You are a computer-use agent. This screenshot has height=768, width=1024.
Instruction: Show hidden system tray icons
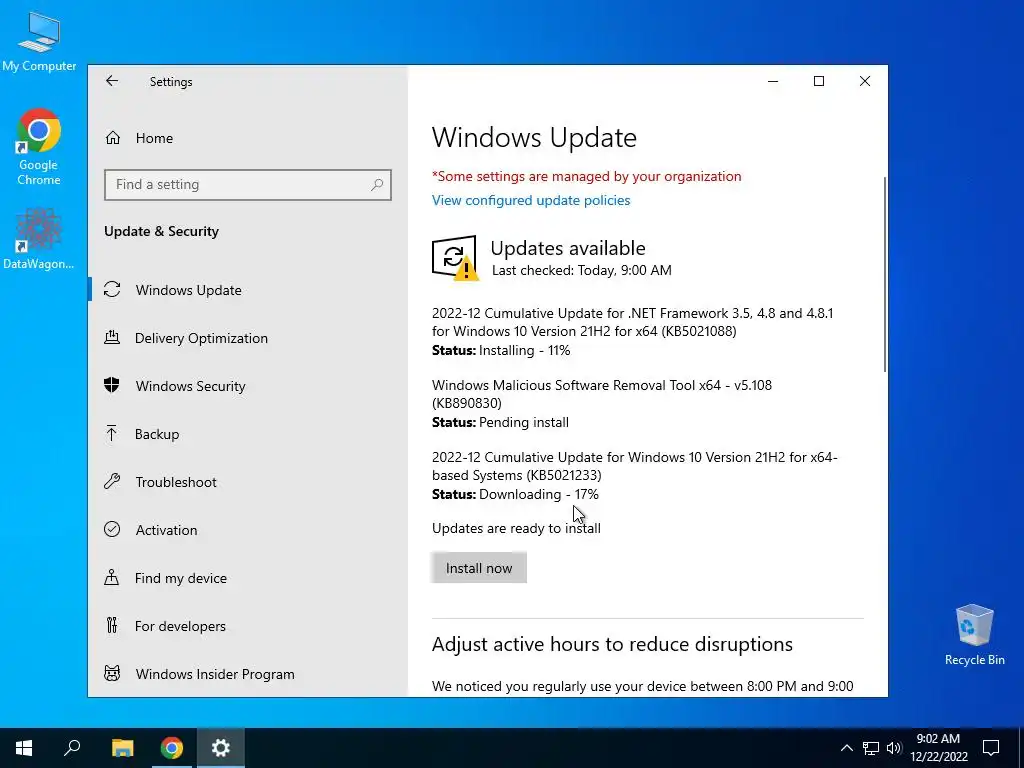point(846,748)
